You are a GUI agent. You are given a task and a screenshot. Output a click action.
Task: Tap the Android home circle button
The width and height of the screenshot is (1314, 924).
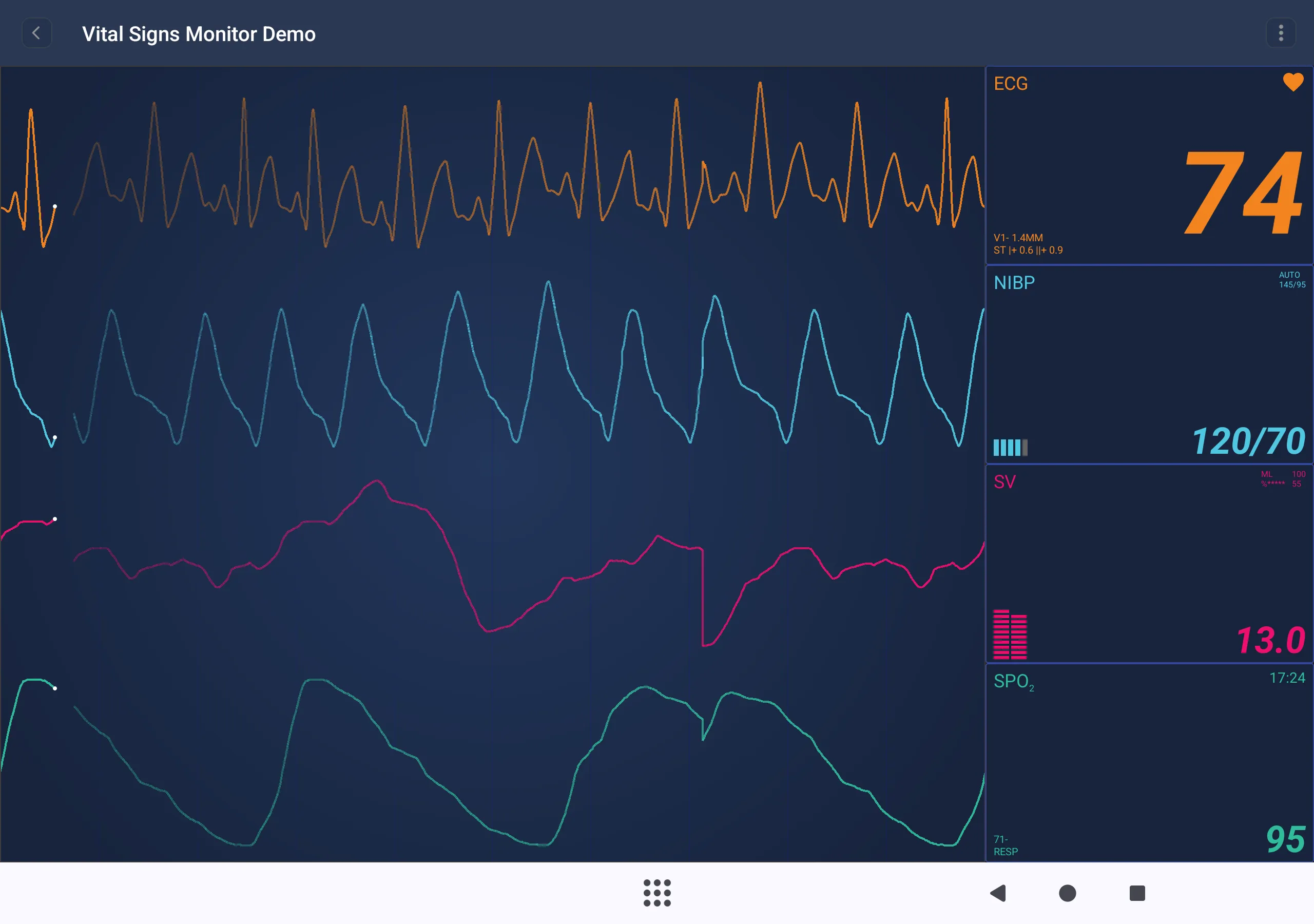pos(1067,893)
